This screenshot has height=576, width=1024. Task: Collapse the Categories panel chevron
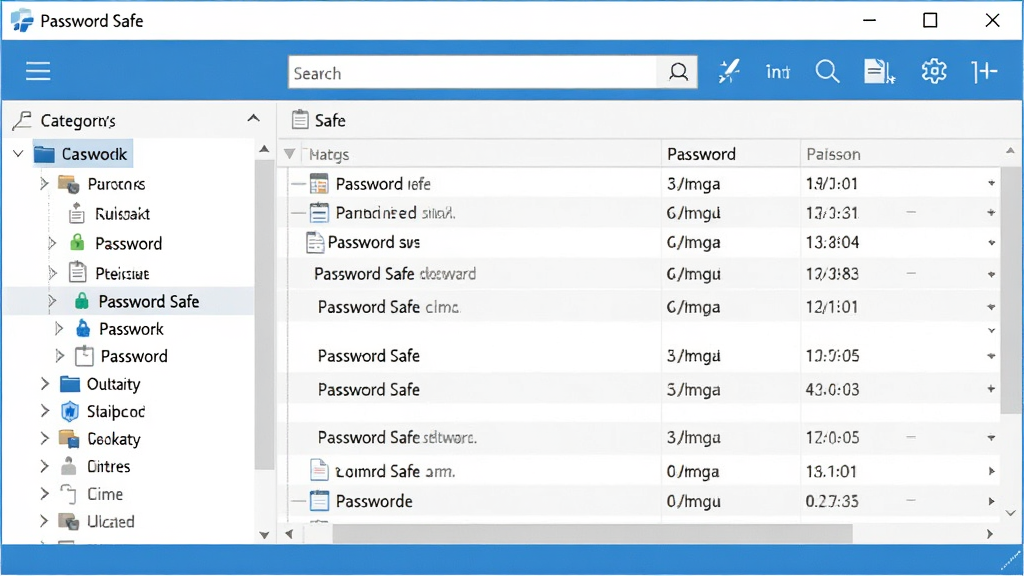tap(253, 119)
